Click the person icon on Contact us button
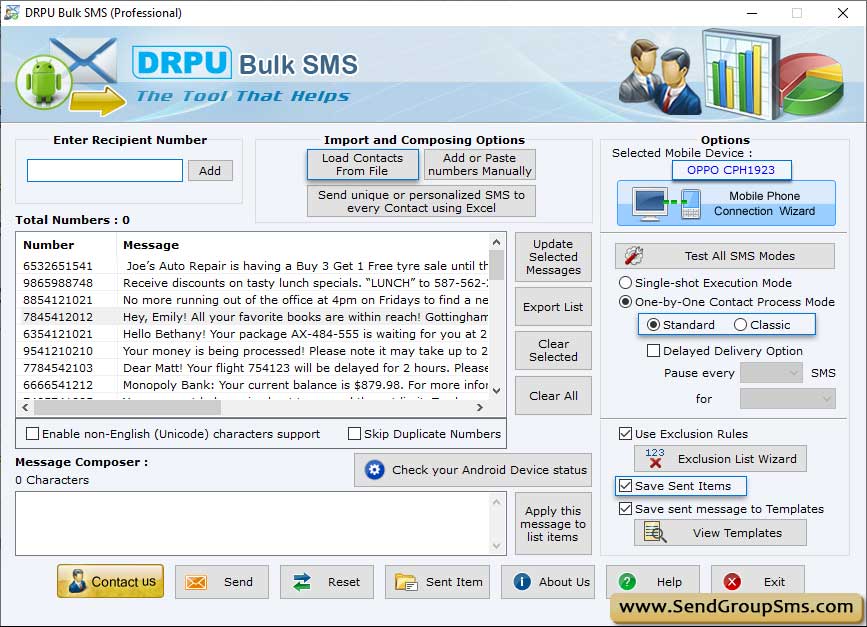Image resolution: width=867 pixels, height=627 pixels. [x=77, y=582]
